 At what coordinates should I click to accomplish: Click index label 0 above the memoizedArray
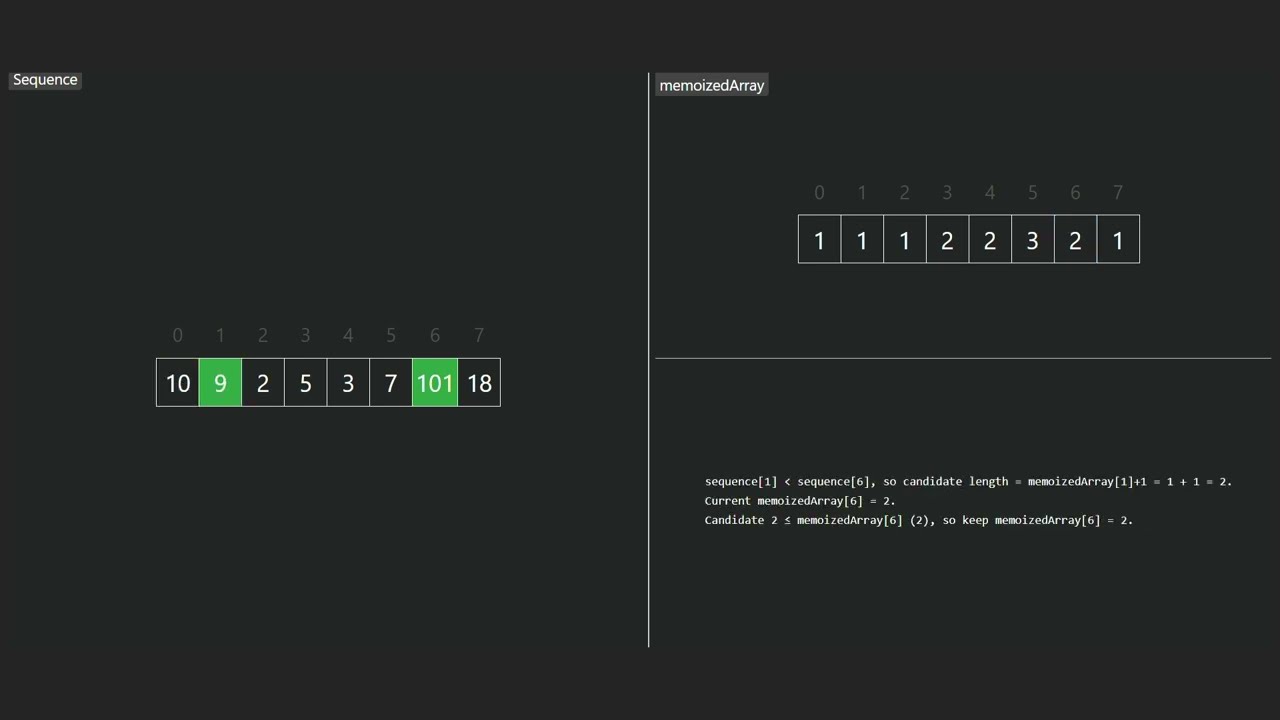click(x=820, y=192)
